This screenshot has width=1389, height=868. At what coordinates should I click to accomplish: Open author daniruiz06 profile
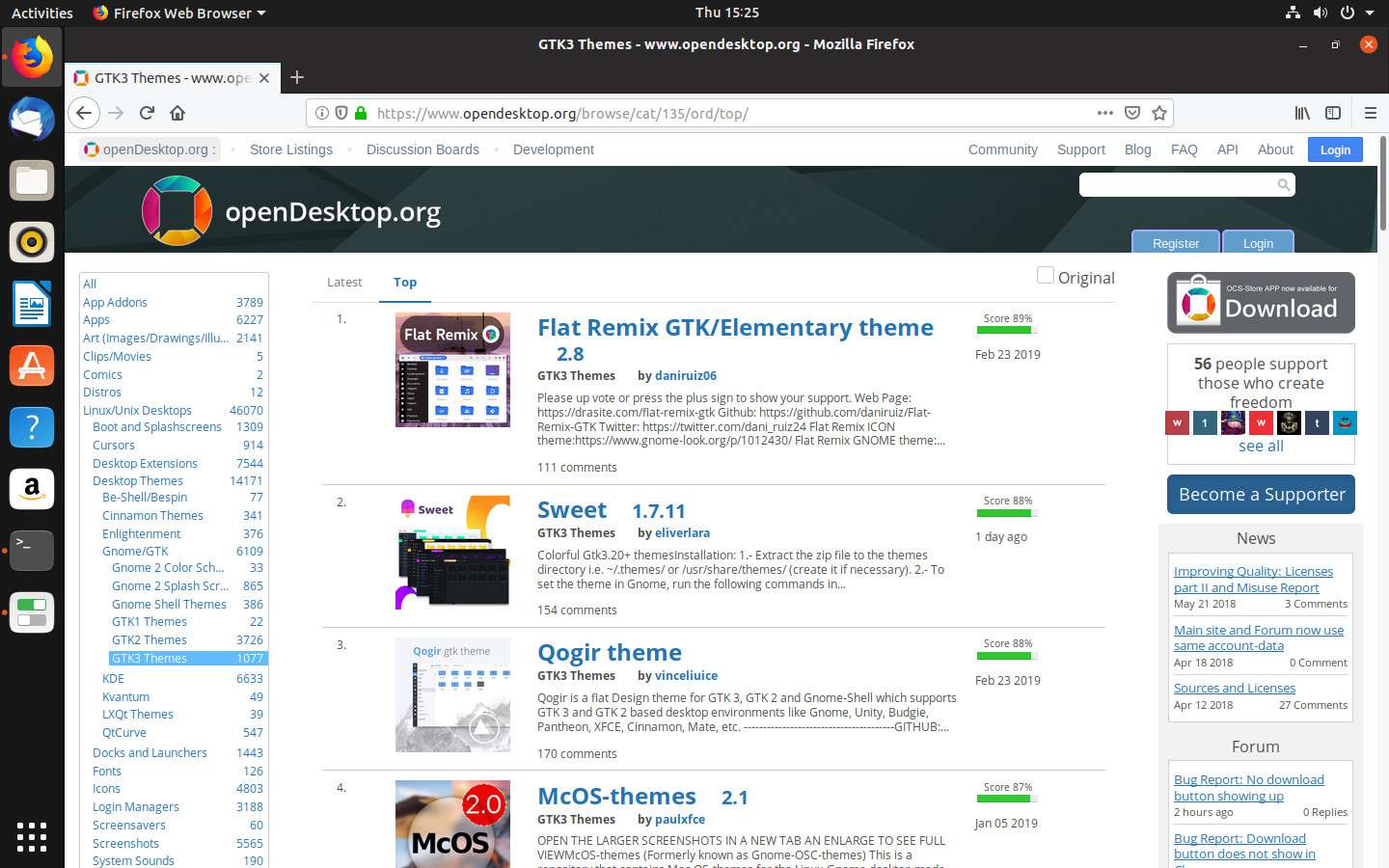[x=685, y=375]
